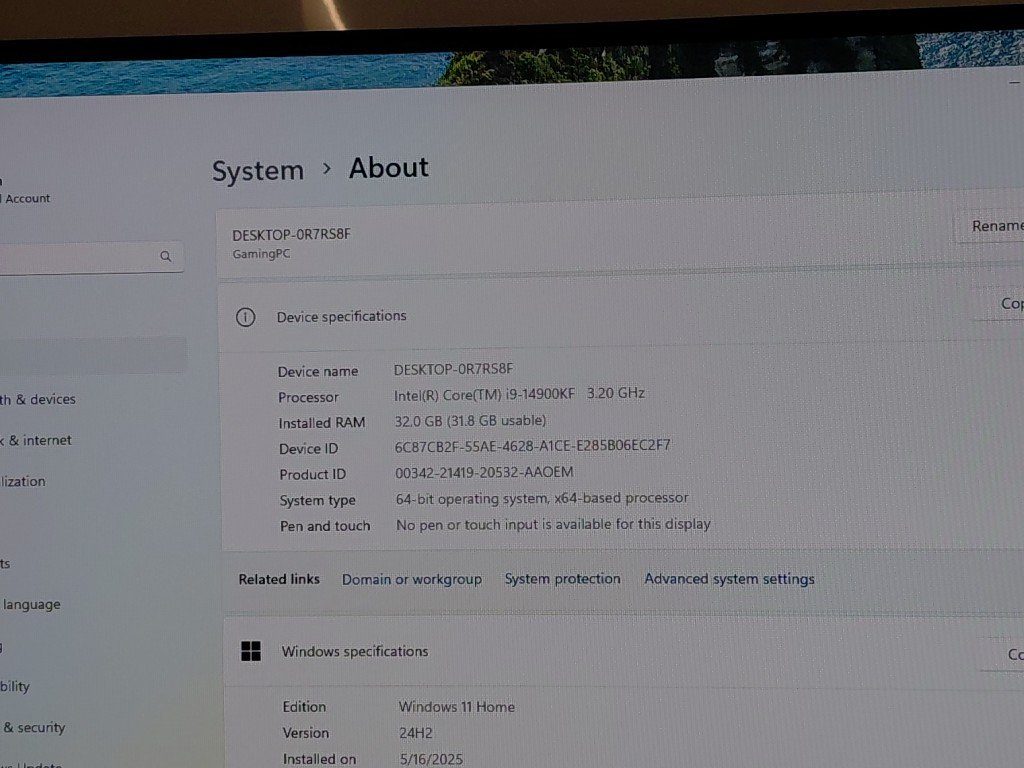Viewport: 1024px width, 768px height.
Task: Select Bluetooth & devices in the sidebar
Action: click(38, 399)
